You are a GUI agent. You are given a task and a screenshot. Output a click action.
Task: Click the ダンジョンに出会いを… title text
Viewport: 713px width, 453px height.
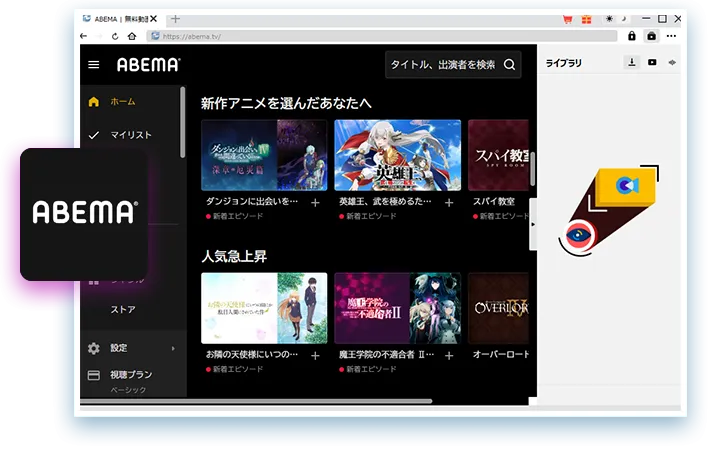[252, 201]
